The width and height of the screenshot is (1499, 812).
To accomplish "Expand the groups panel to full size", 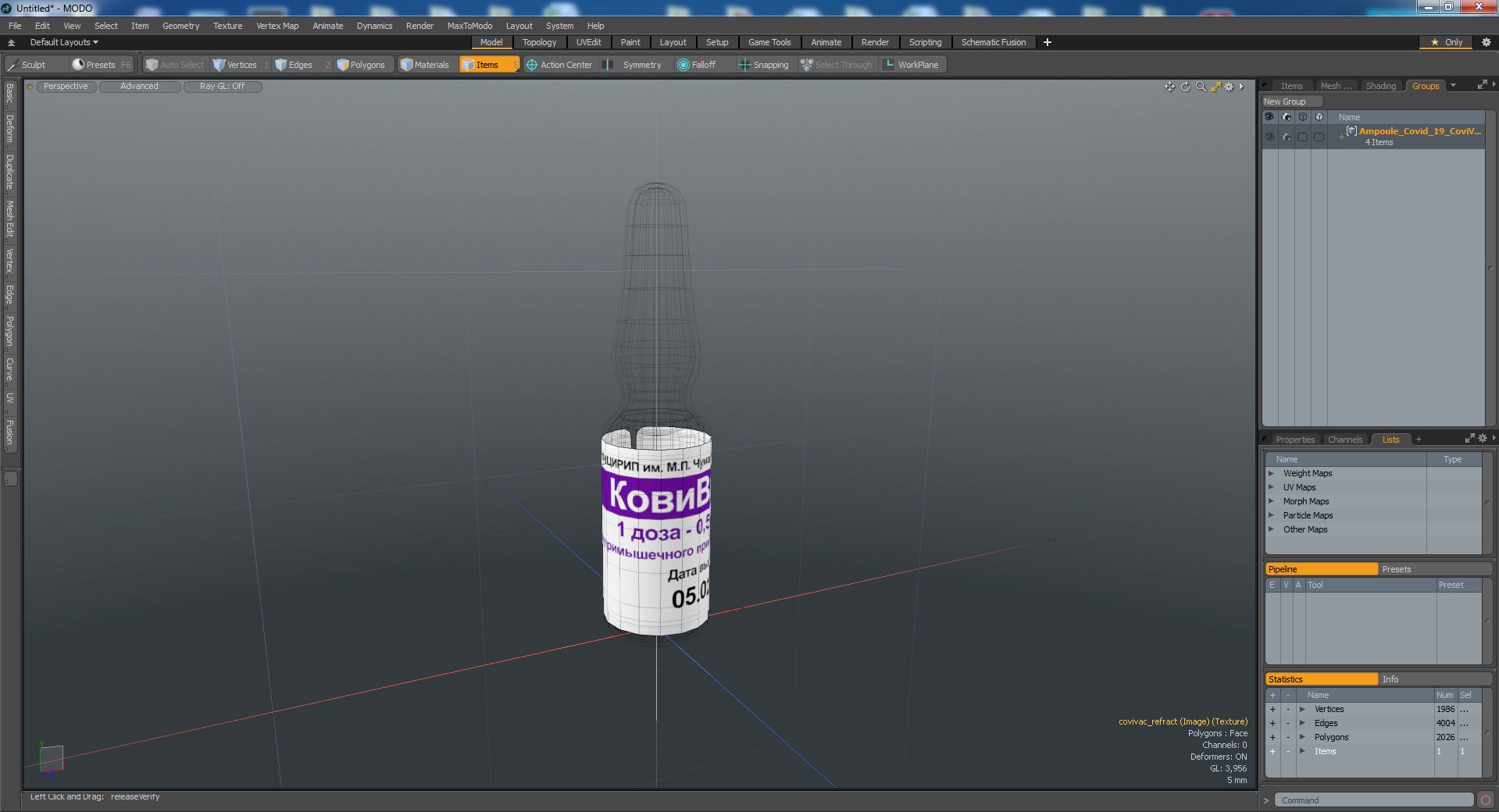I will (1482, 86).
